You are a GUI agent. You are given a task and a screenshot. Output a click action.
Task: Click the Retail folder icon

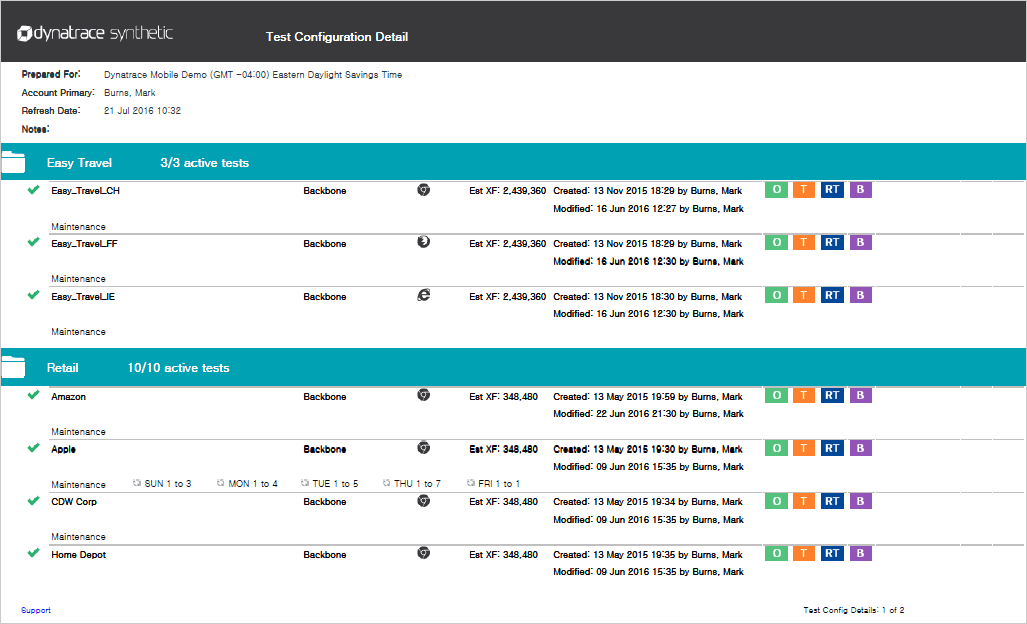[13, 367]
